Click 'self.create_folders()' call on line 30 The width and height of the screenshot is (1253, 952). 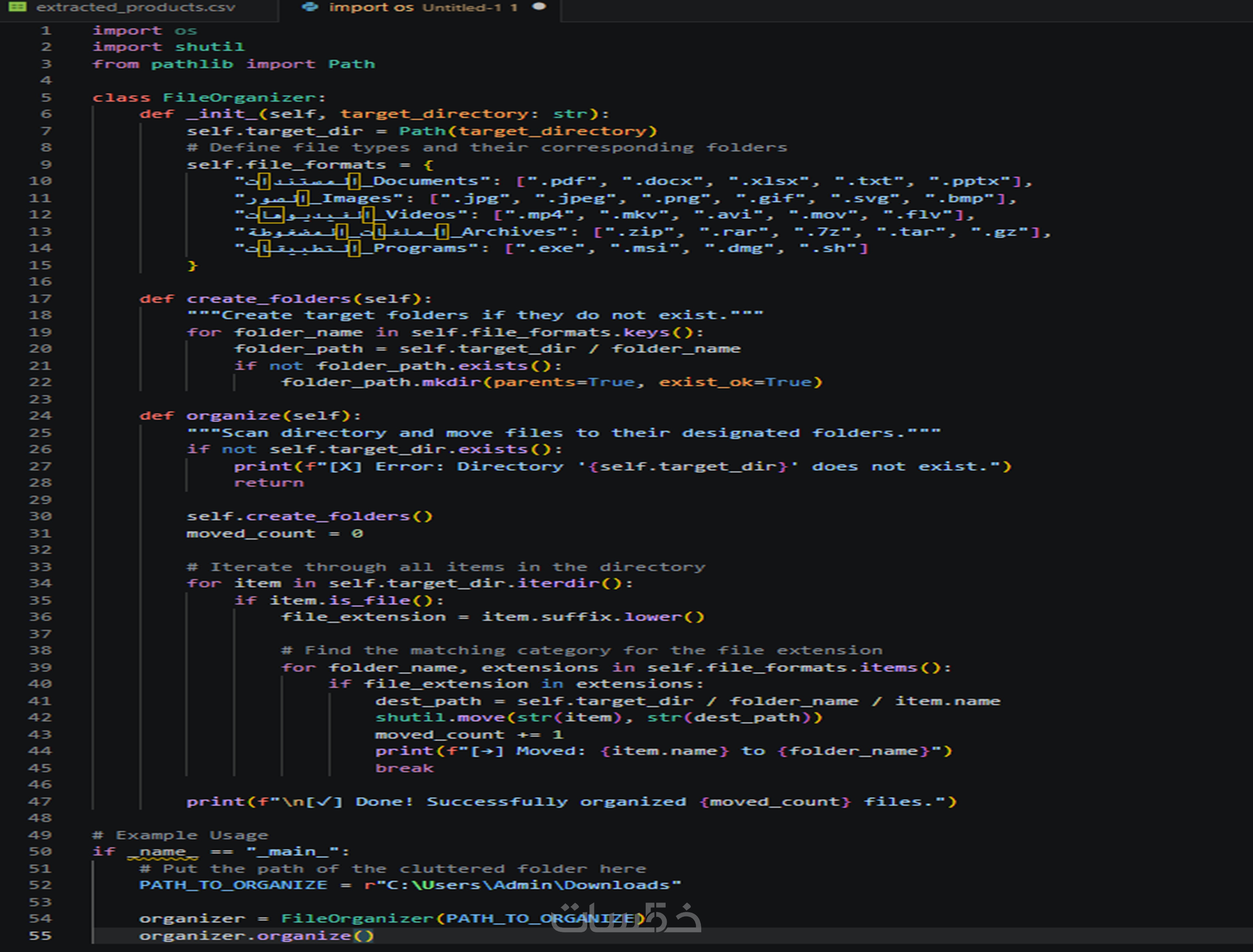click(310, 516)
